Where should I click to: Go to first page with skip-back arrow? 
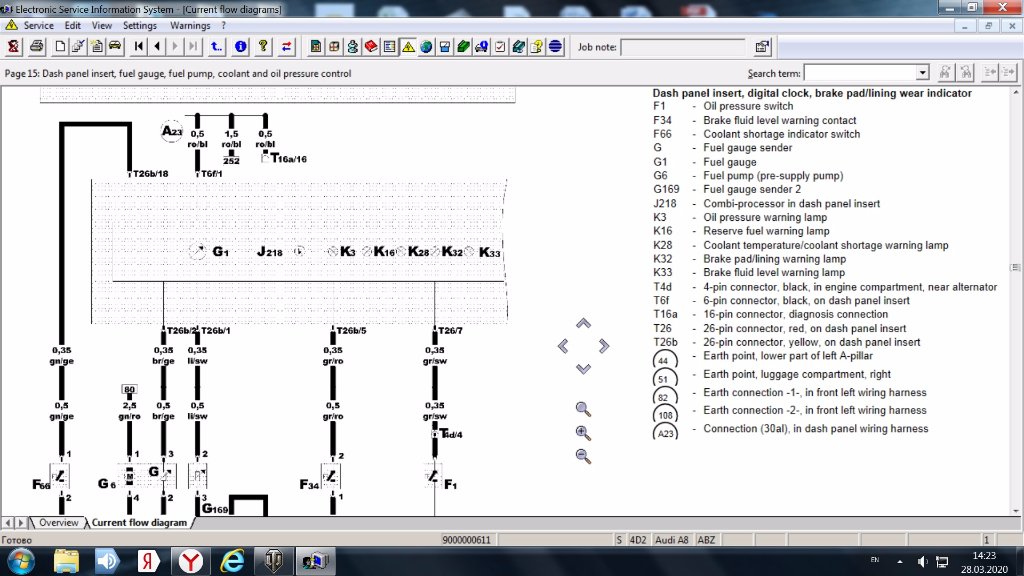coord(139,47)
